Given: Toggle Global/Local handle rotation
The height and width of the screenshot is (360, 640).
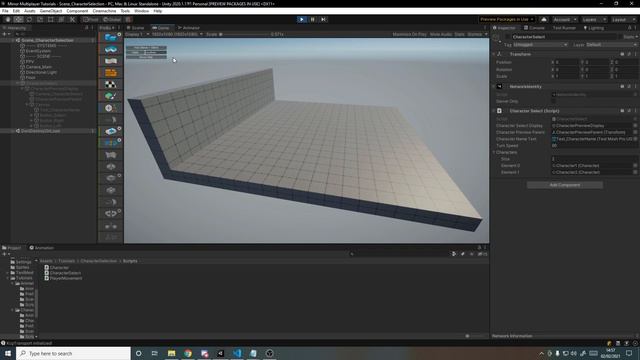Looking at the screenshot, I should tap(112, 19).
